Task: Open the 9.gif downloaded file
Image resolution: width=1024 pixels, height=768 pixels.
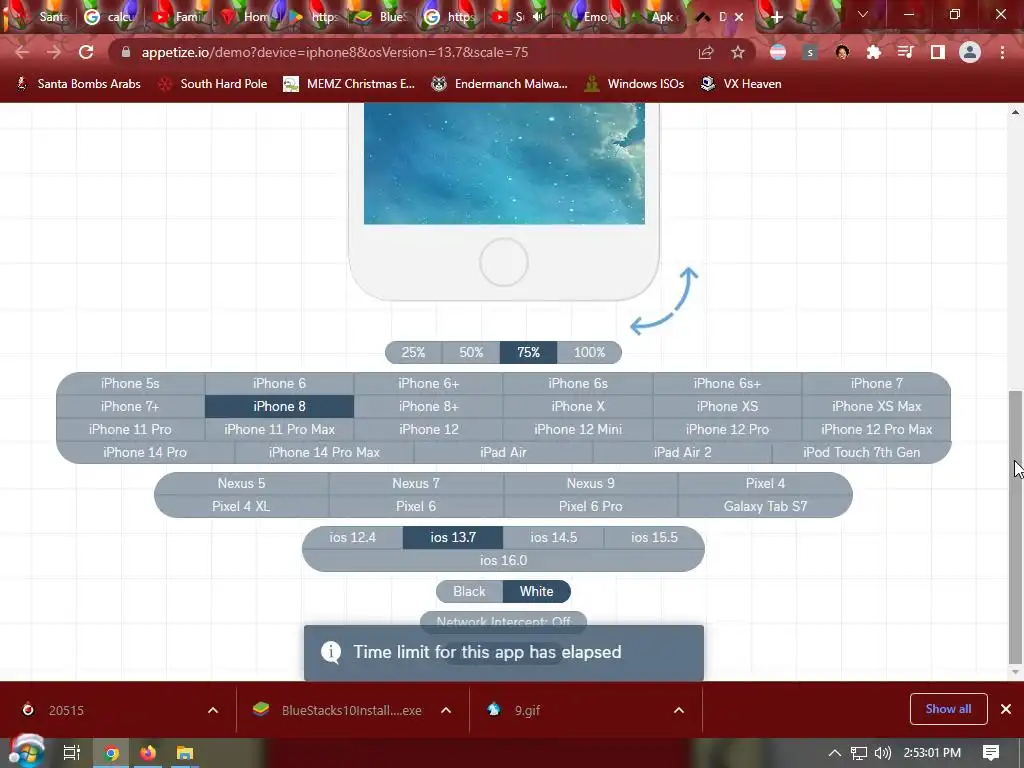Action: point(526,710)
